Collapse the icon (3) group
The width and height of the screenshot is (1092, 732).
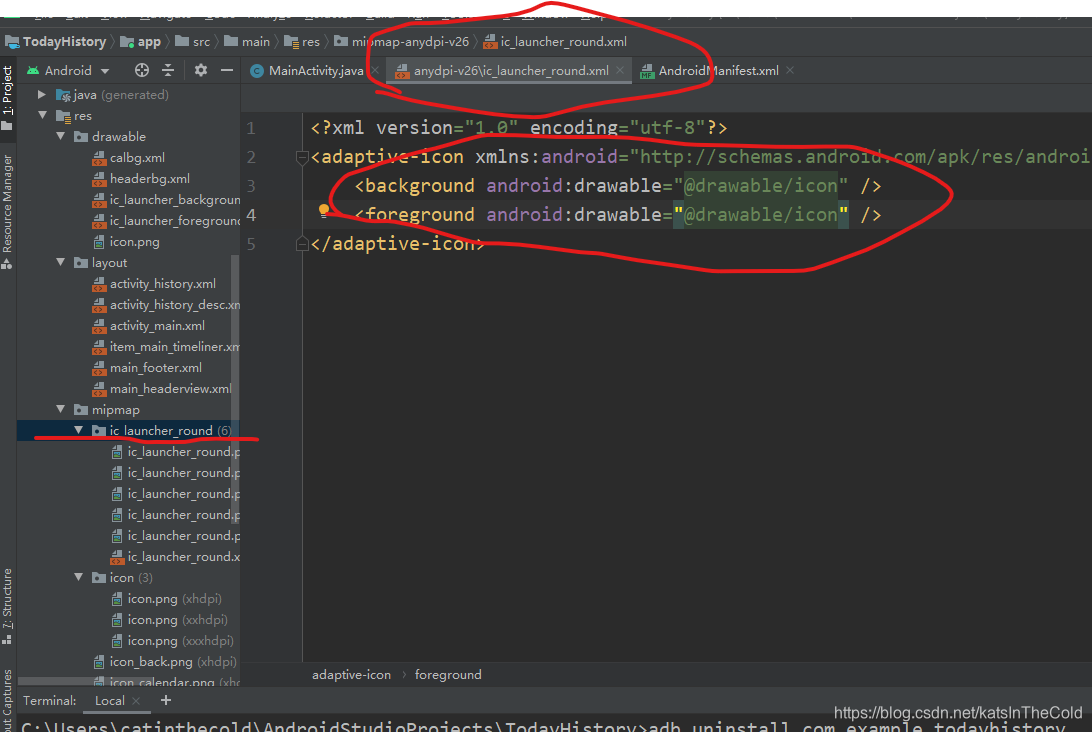pyautogui.click(x=79, y=577)
